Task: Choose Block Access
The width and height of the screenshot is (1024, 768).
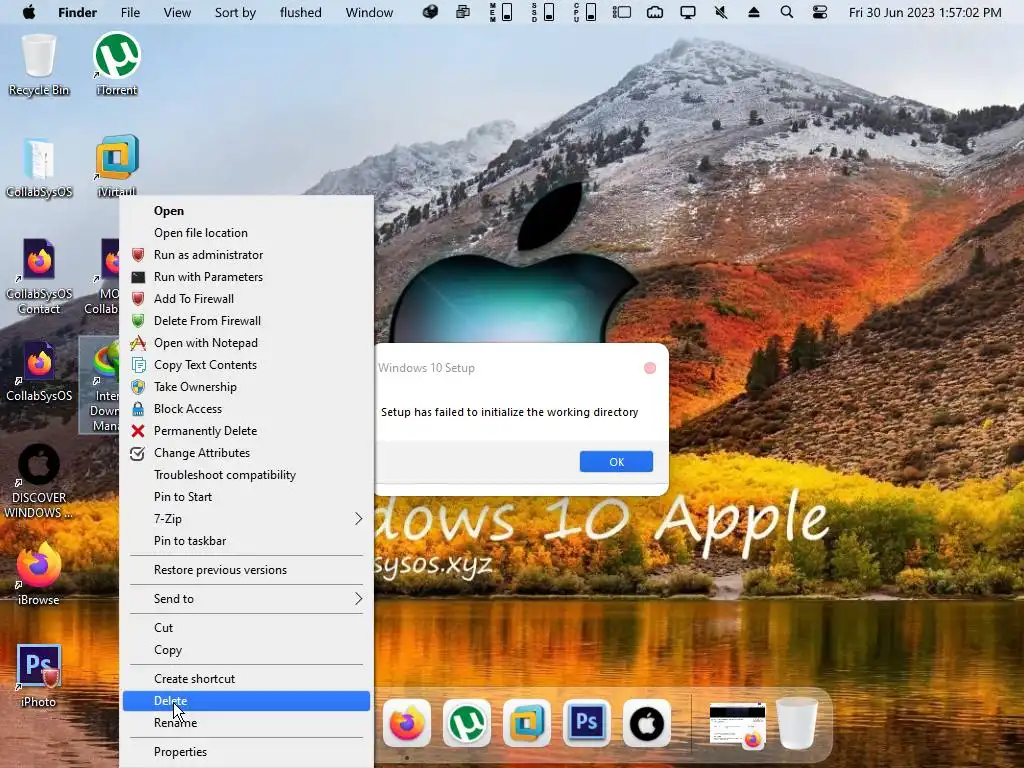Action: (246, 409)
